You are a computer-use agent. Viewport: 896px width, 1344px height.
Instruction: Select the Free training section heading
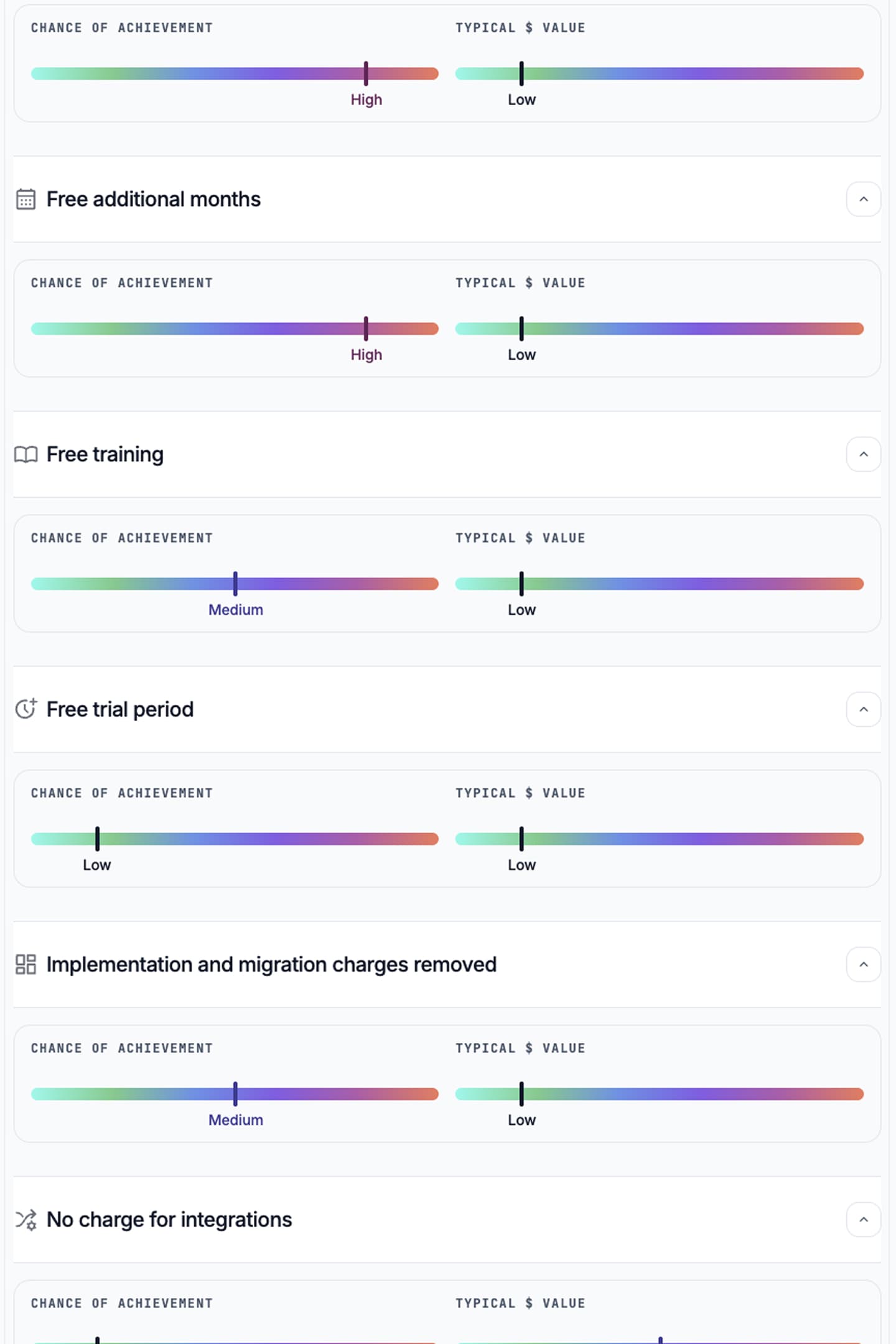point(103,454)
